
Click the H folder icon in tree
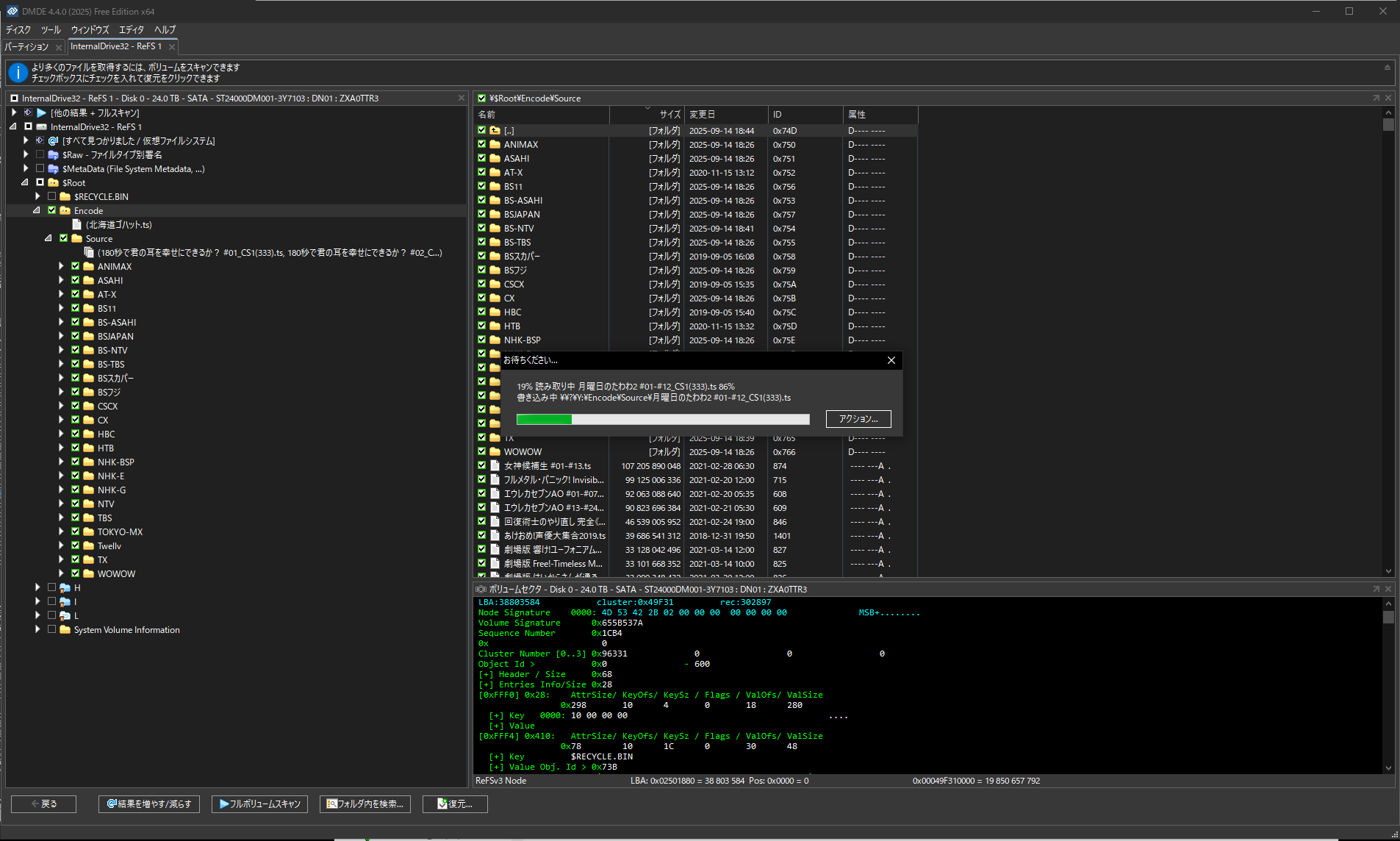click(x=65, y=588)
